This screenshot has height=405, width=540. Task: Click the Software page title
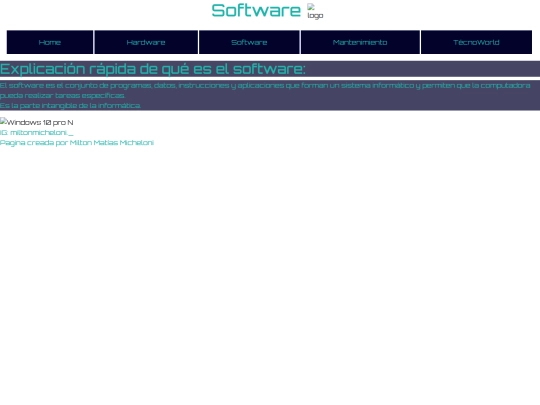point(256,10)
